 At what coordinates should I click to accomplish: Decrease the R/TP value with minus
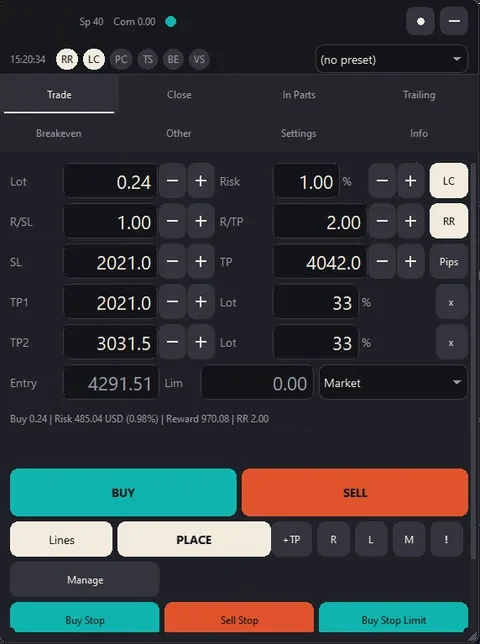[382, 221]
